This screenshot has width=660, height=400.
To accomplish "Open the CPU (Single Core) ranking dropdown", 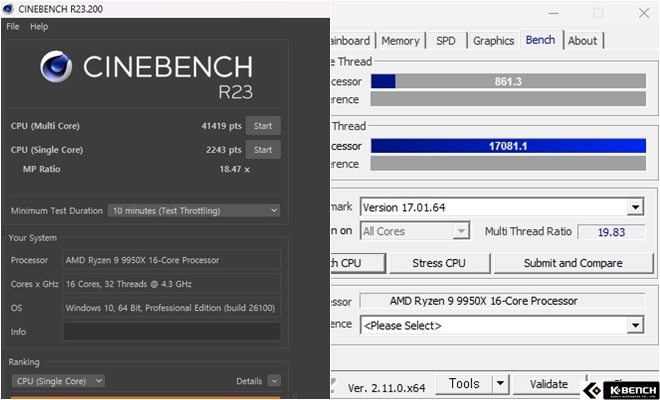I will coord(58,381).
